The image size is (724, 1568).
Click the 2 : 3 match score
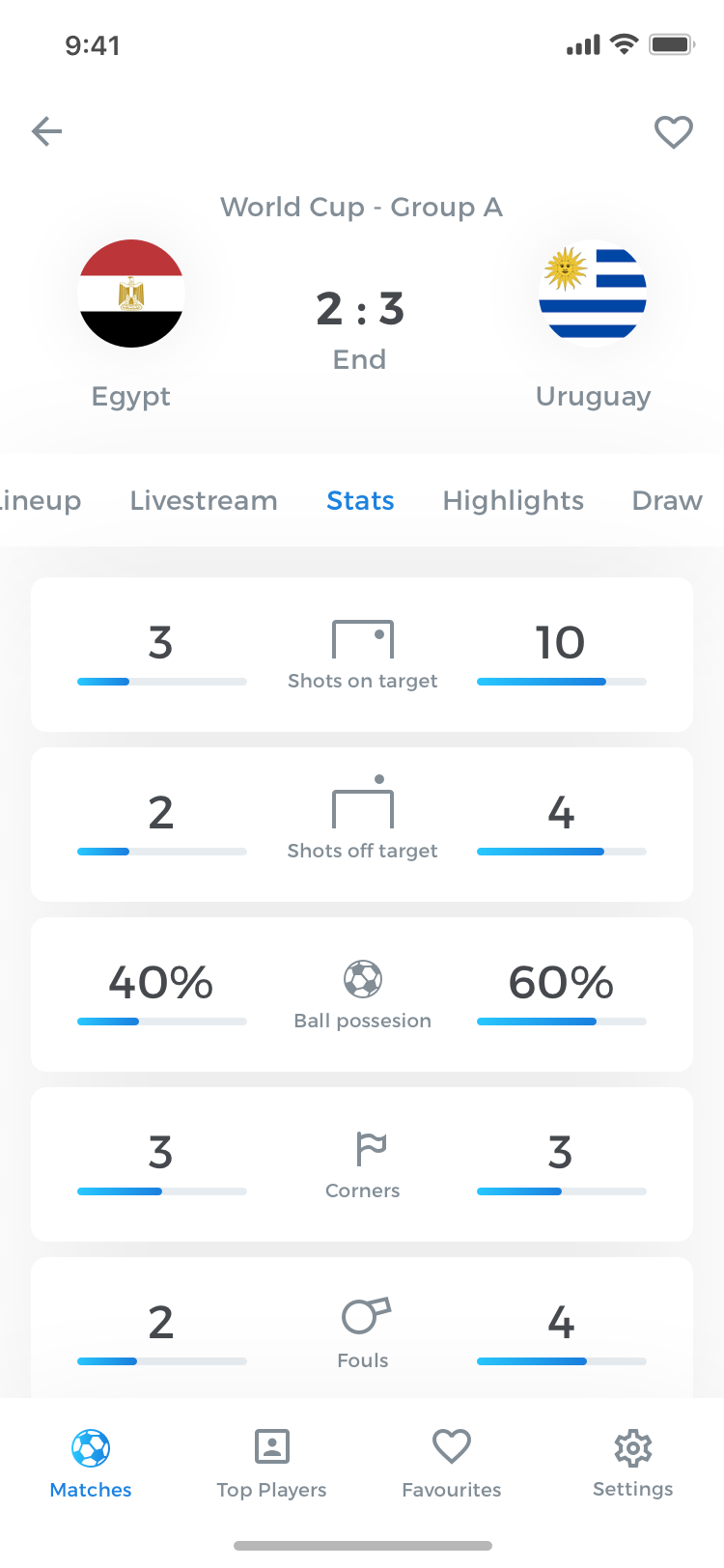pyautogui.click(x=360, y=309)
